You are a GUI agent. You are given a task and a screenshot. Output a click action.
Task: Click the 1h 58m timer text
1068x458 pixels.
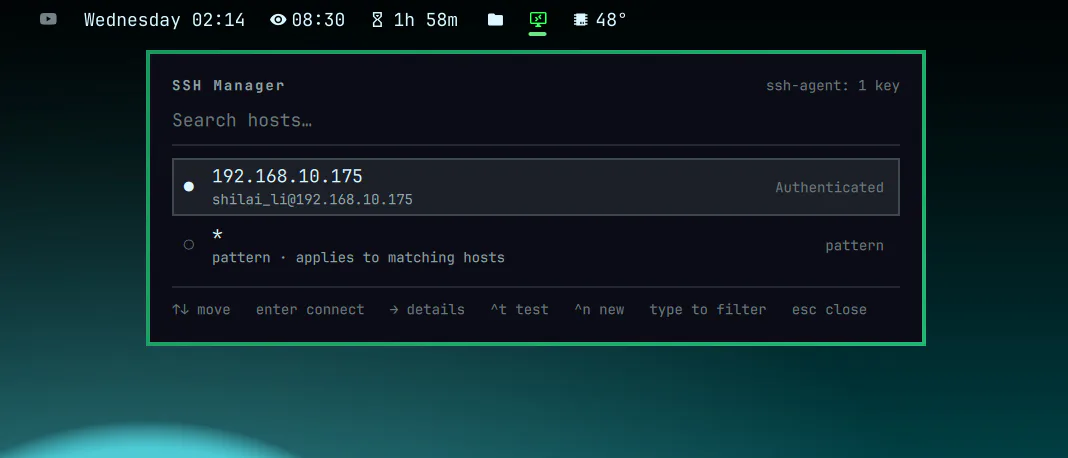426,20
